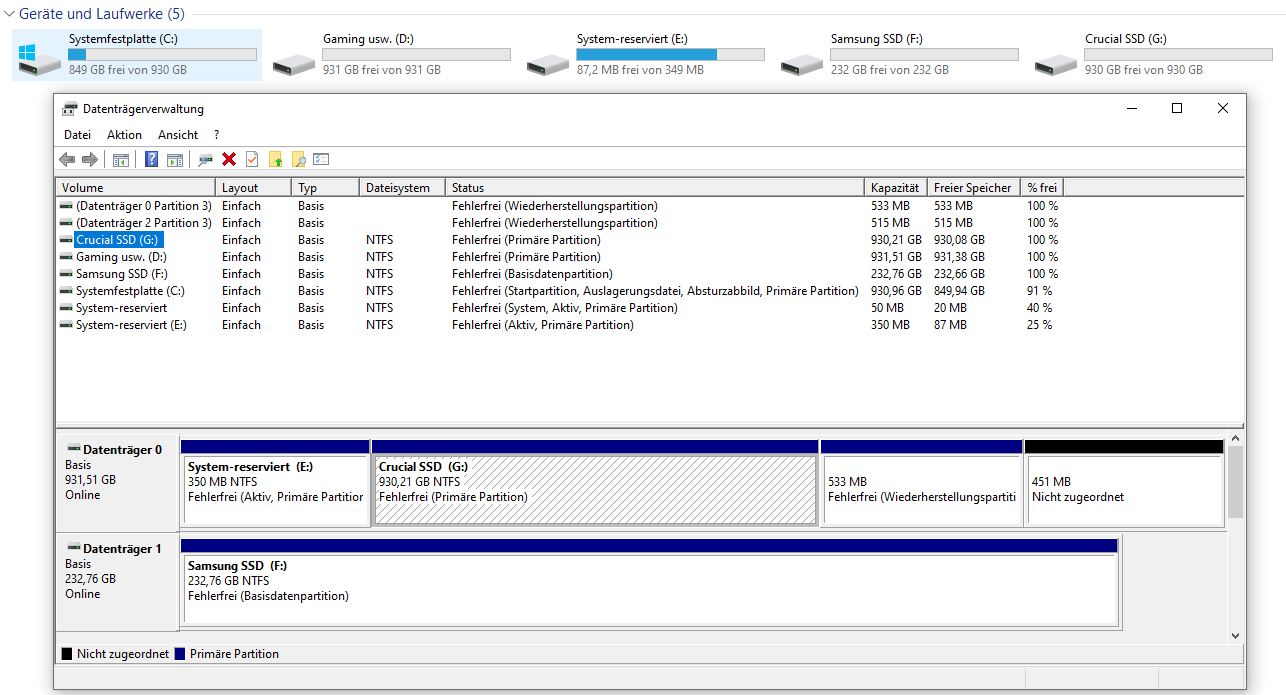The height and width of the screenshot is (695, 1286).
Task: Select Gaming usw. (D:) volume row
Action: pos(650,257)
